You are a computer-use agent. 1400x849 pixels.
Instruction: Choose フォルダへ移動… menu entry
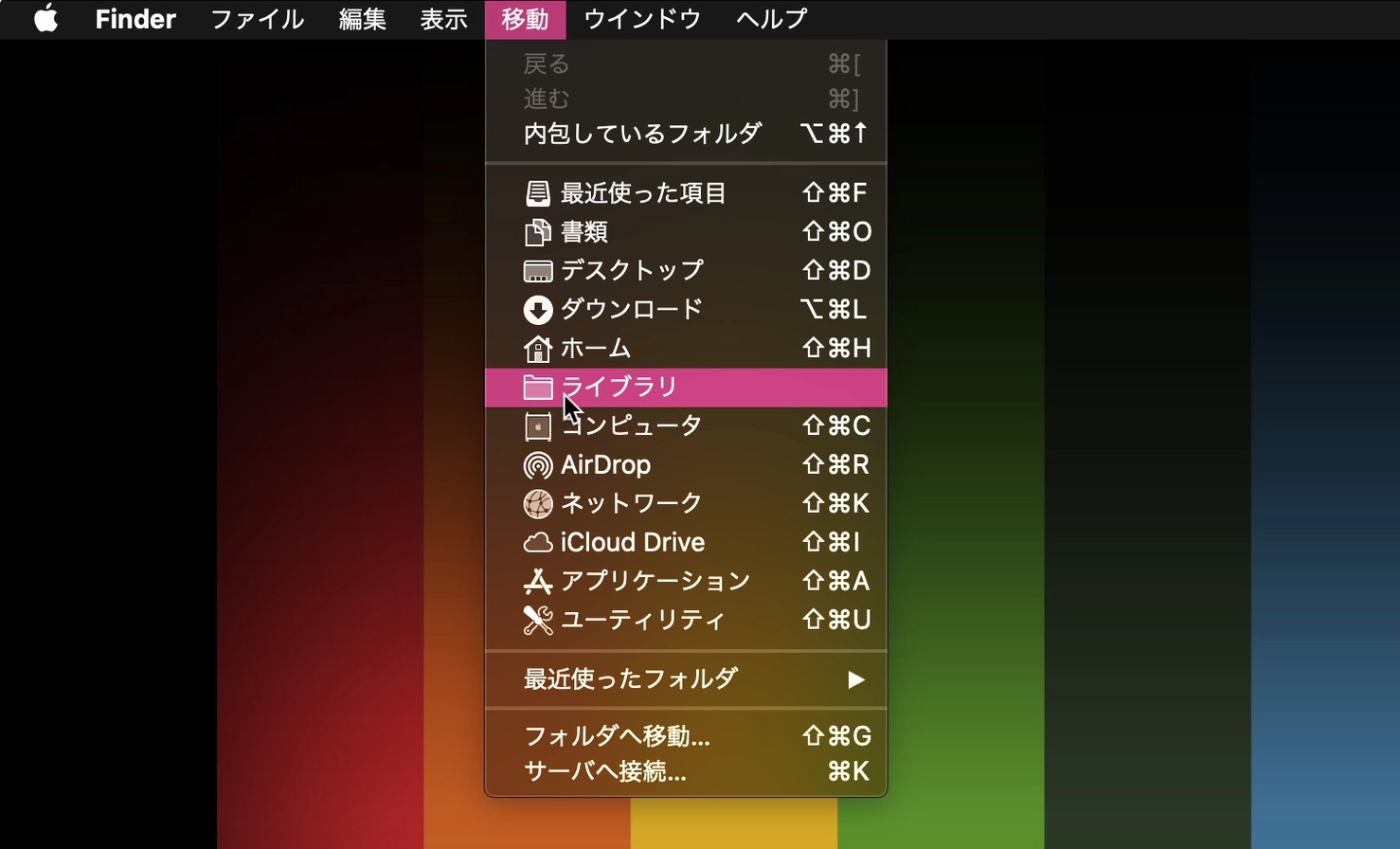coord(686,736)
